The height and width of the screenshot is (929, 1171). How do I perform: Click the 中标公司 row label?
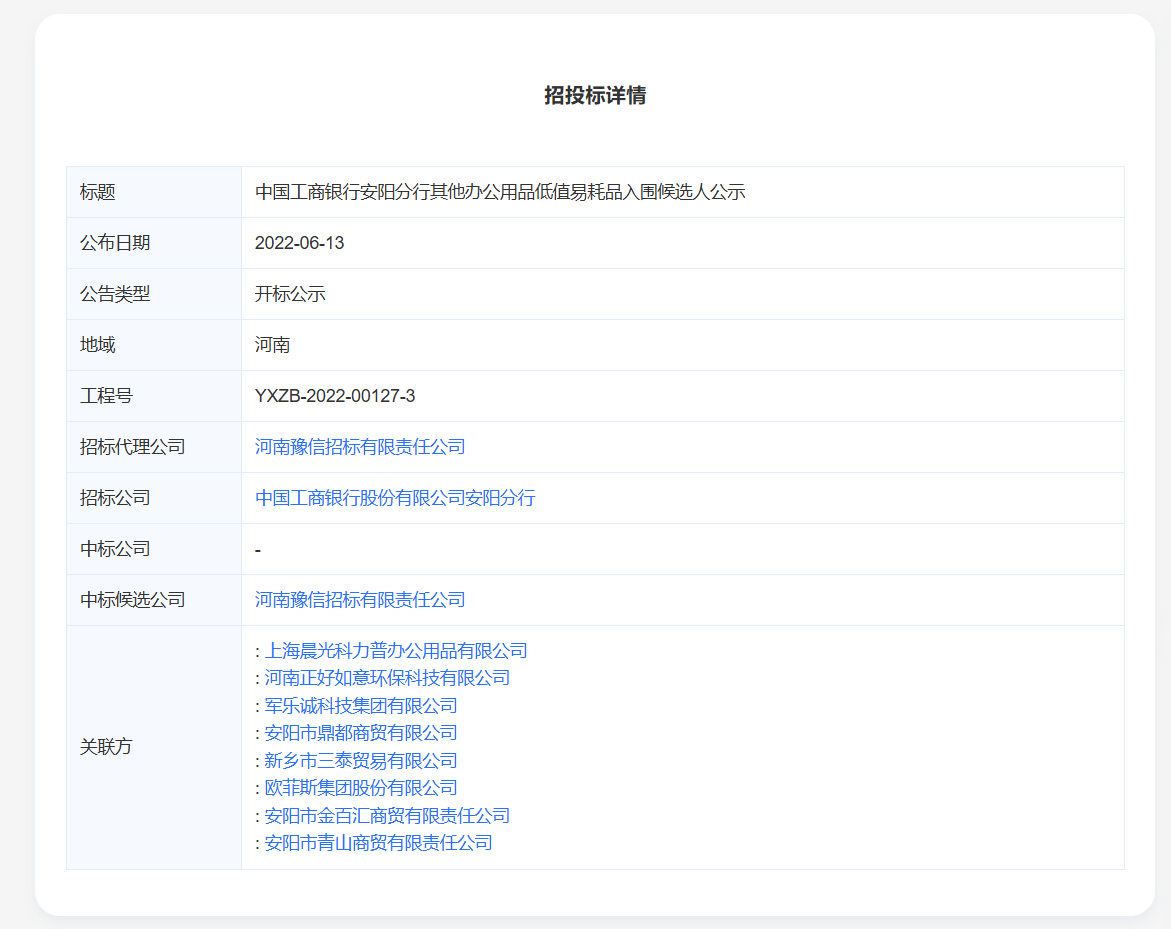115,549
